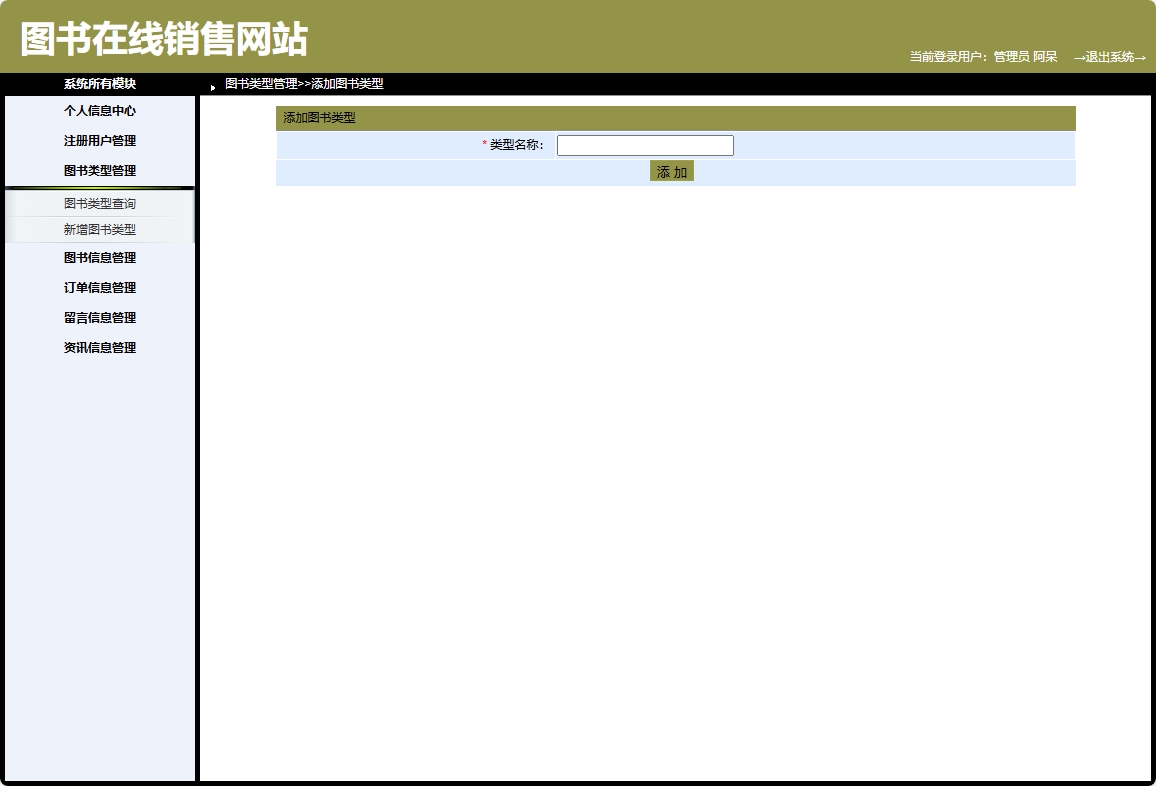Select the 图书类型管理 module

pyautogui.click(x=99, y=170)
